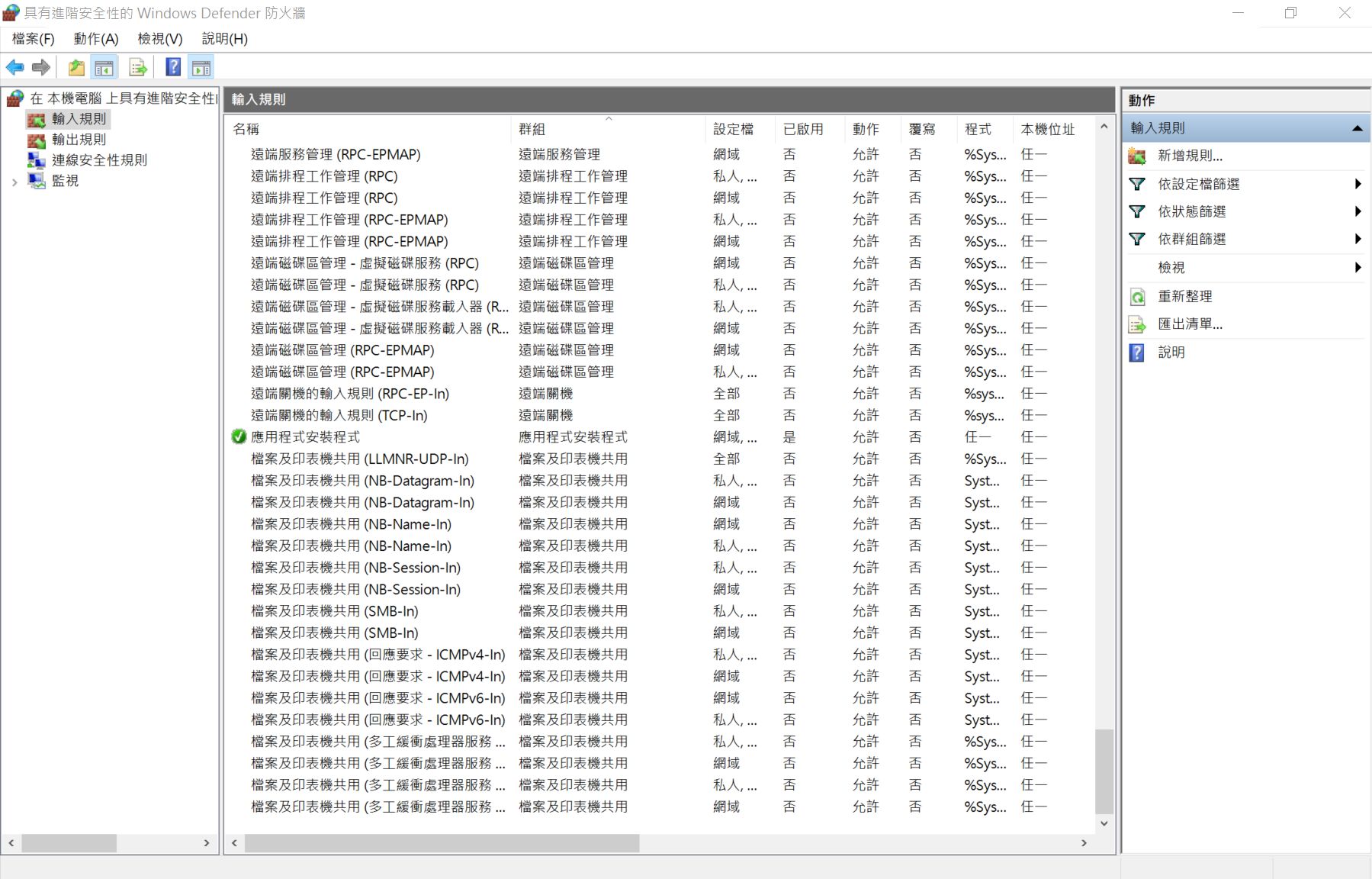Click the Back arrow toolbar icon
Screen dimensions: 1372x879
[x=14, y=67]
